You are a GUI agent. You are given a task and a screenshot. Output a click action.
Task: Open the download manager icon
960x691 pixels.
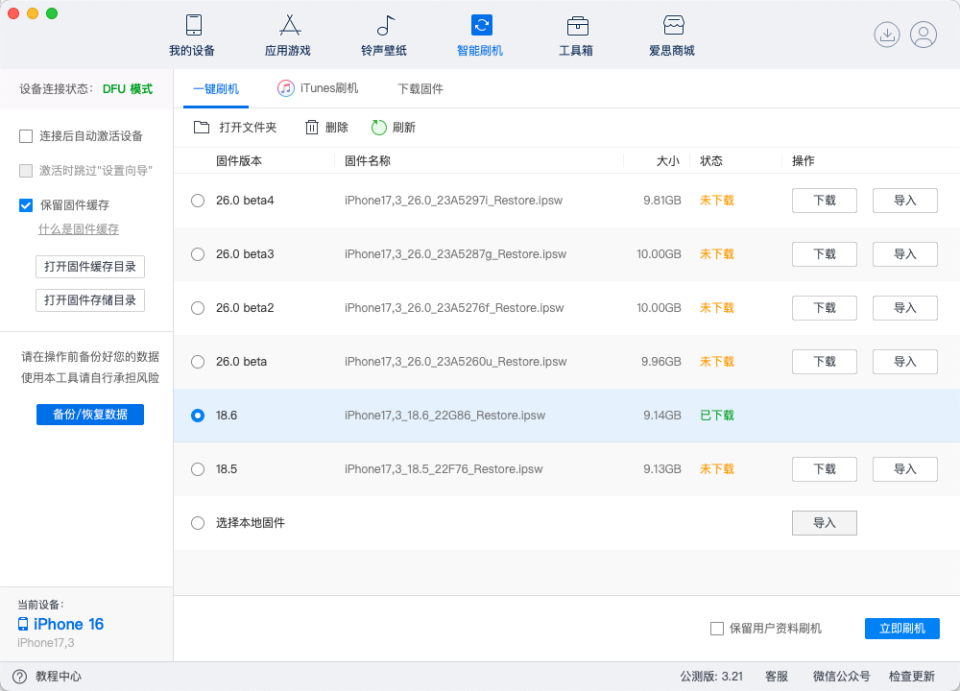click(887, 34)
